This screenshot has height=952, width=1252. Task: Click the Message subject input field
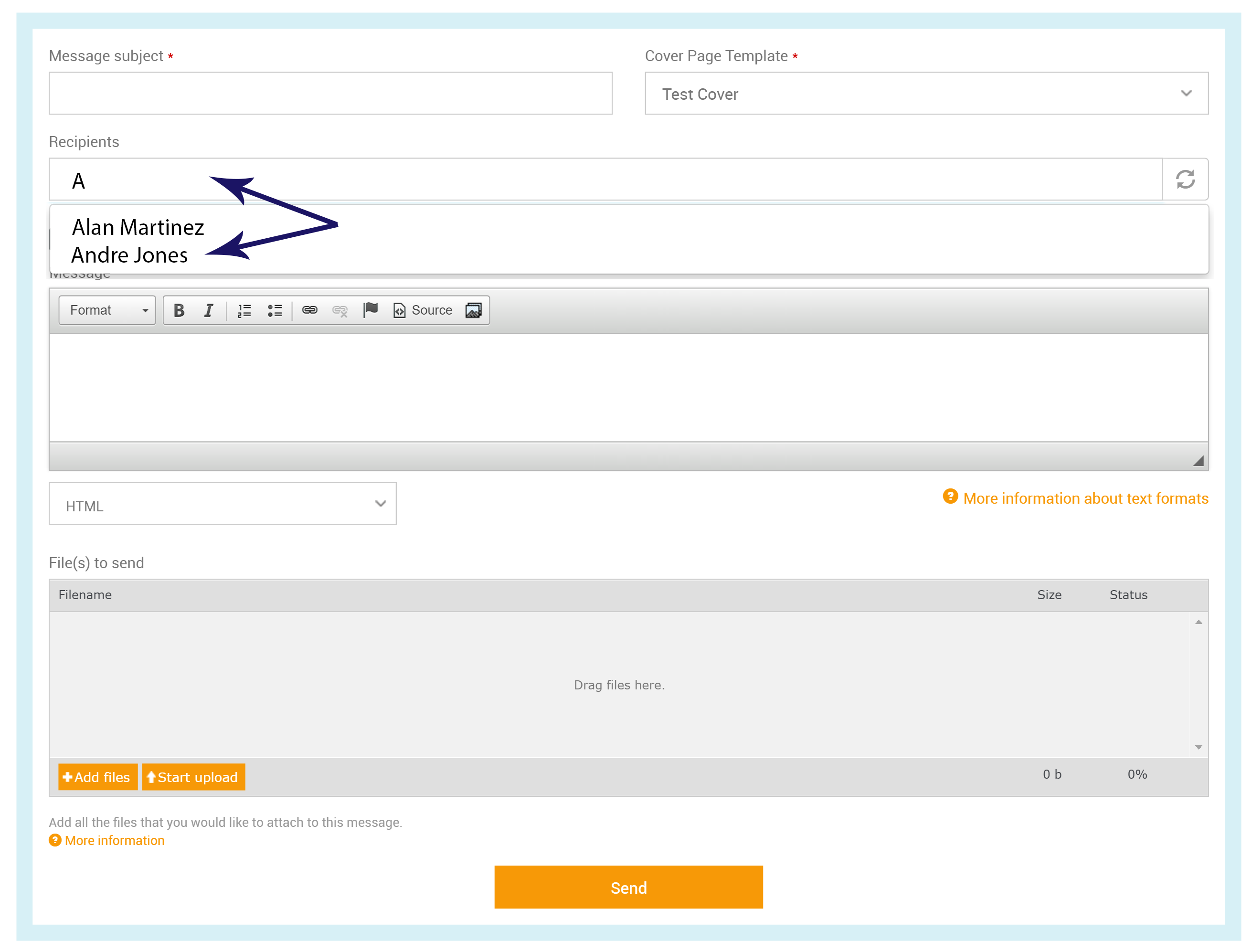(x=330, y=94)
